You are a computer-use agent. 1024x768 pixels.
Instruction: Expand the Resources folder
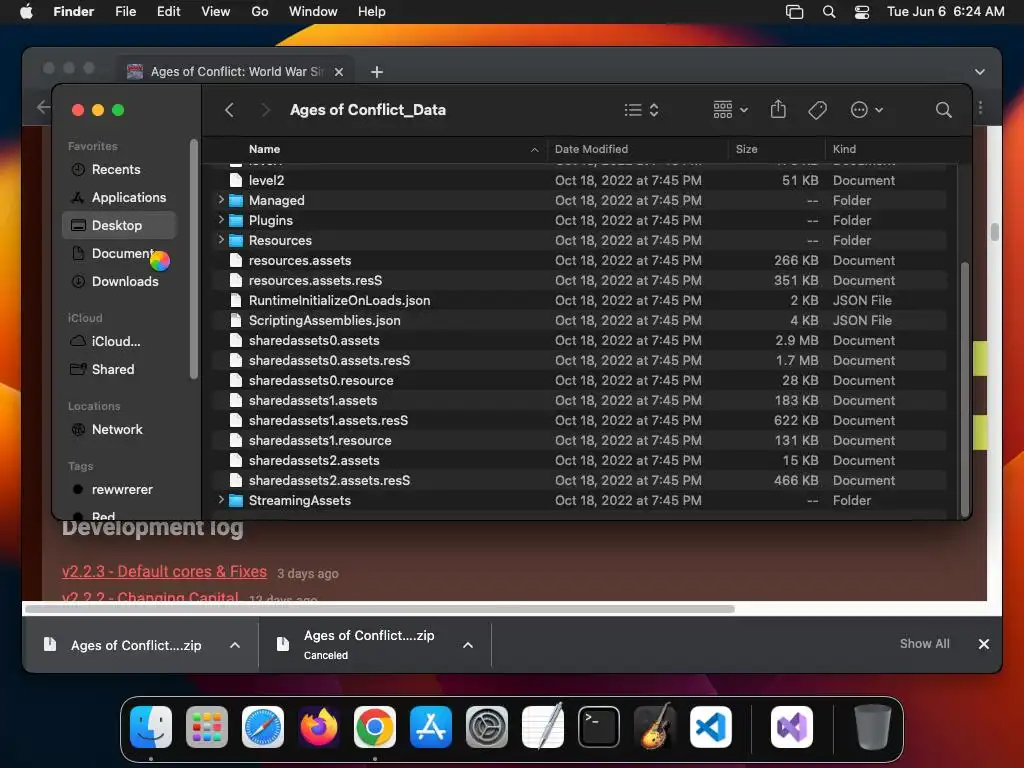click(221, 240)
